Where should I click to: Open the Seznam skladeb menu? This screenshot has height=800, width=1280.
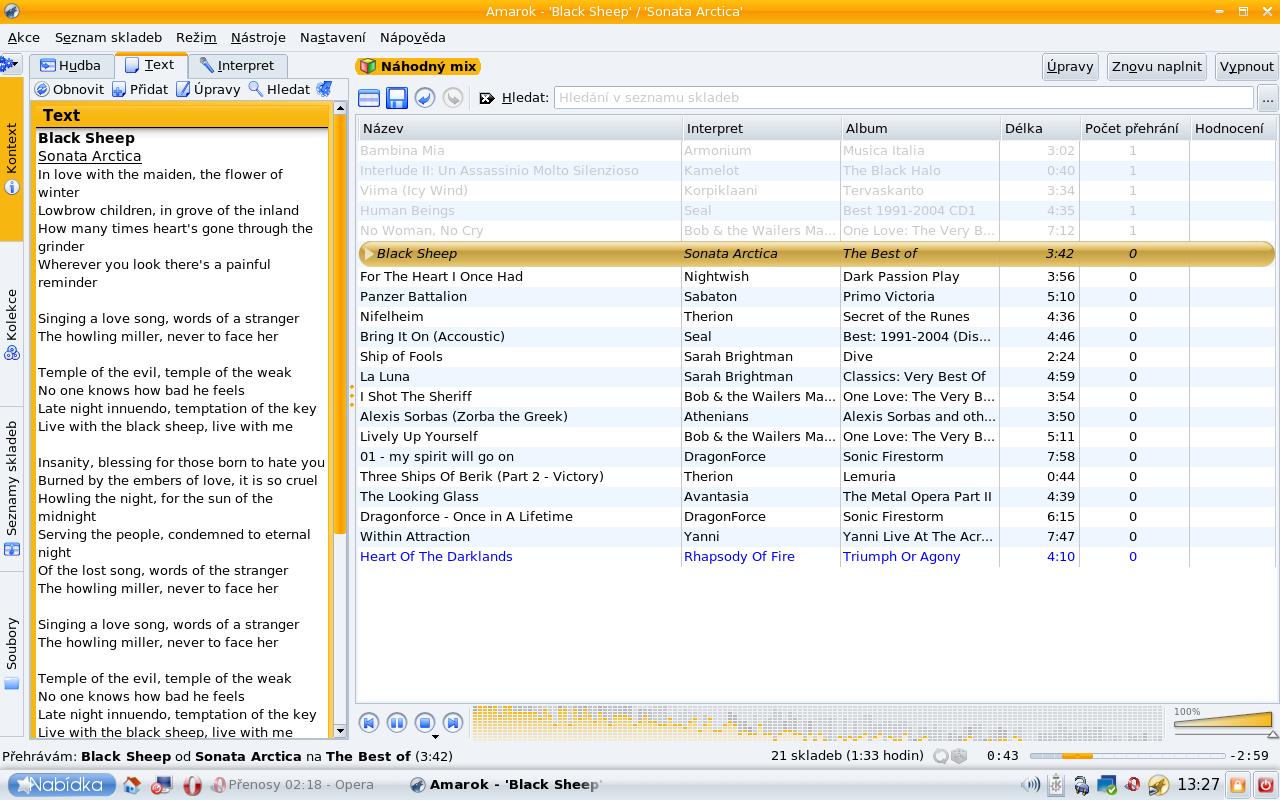(108, 37)
